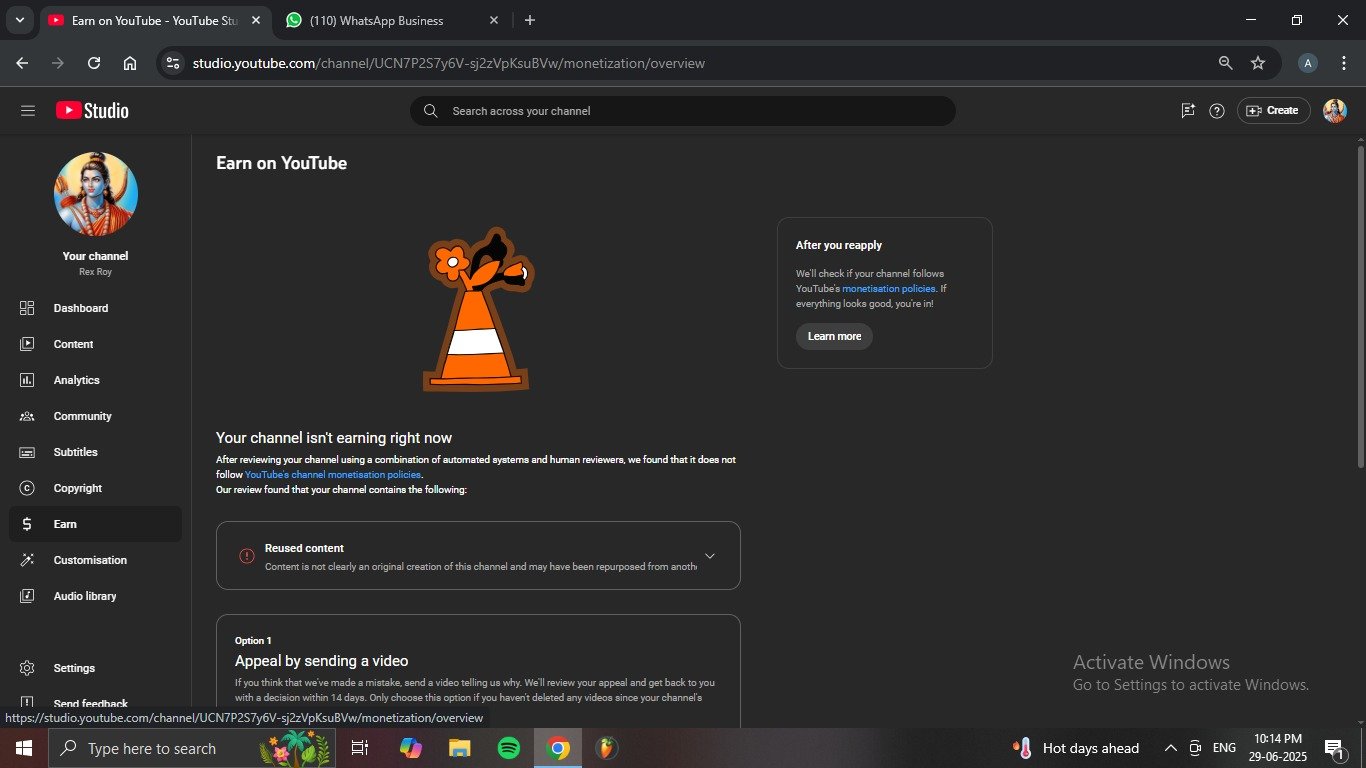The image size is (1366, 768).
Task: Click the site information icon in address bar
Action: click(173, 63)
